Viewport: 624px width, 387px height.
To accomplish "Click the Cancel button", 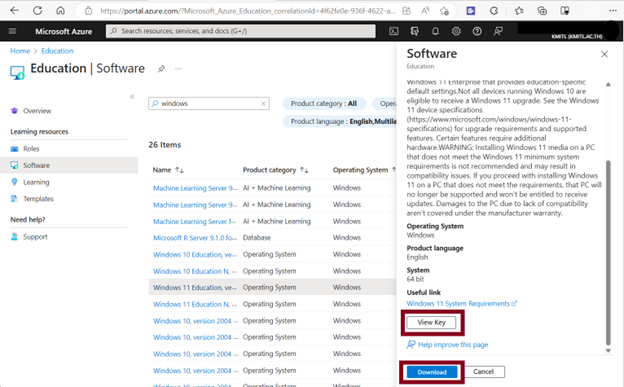I will point(484,371).
